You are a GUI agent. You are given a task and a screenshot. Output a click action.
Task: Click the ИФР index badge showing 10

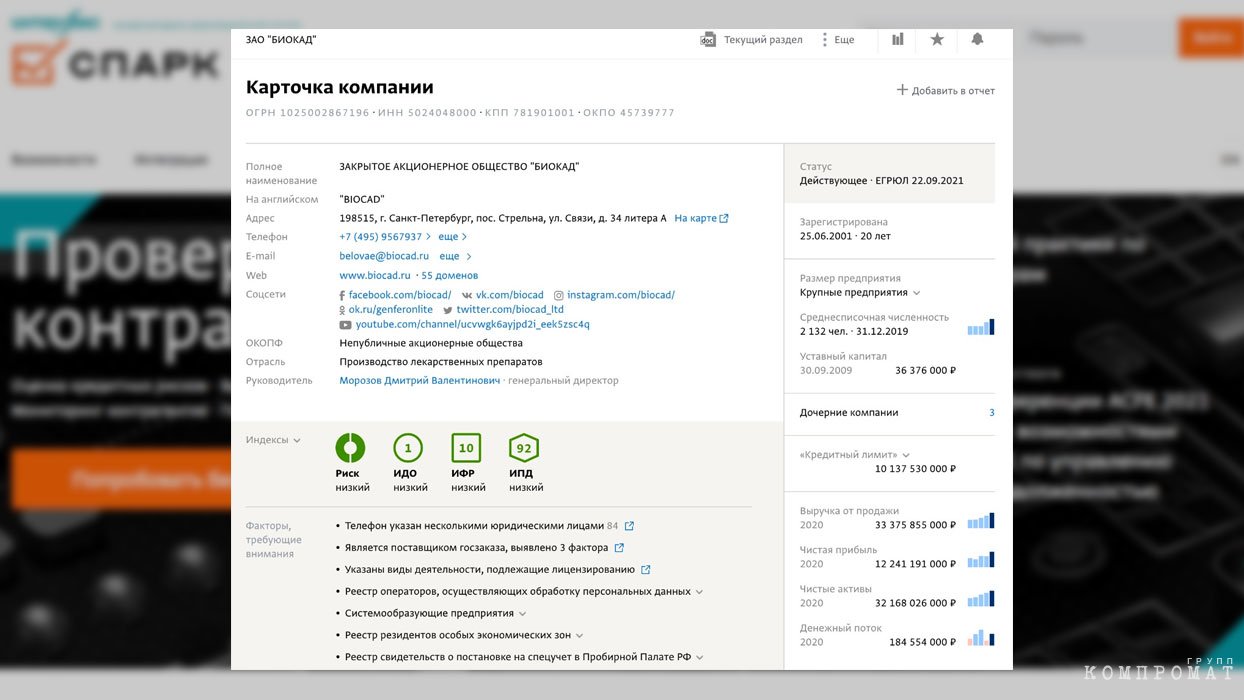click(466, 448)
